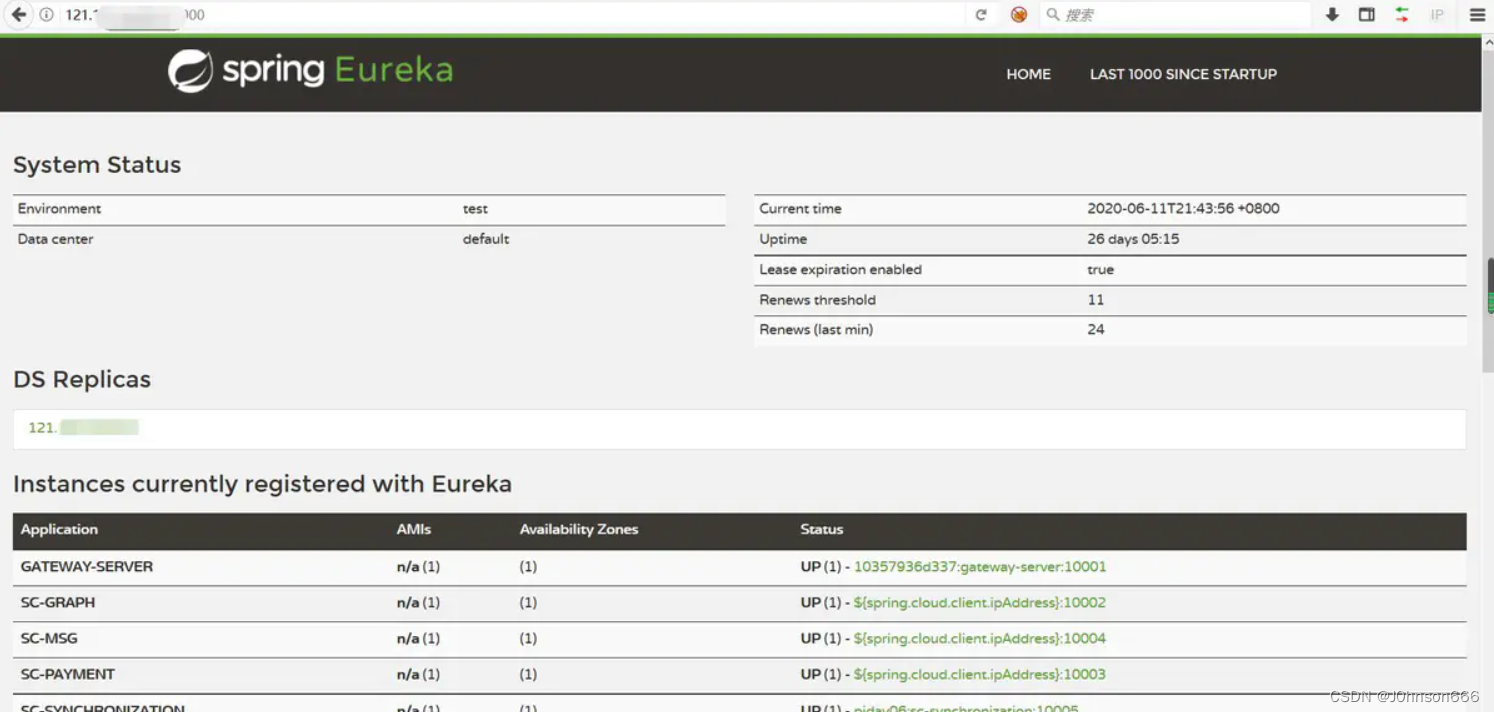
Task: Open the gateway-server:10001 instance link
Action: tap(980, 566)
